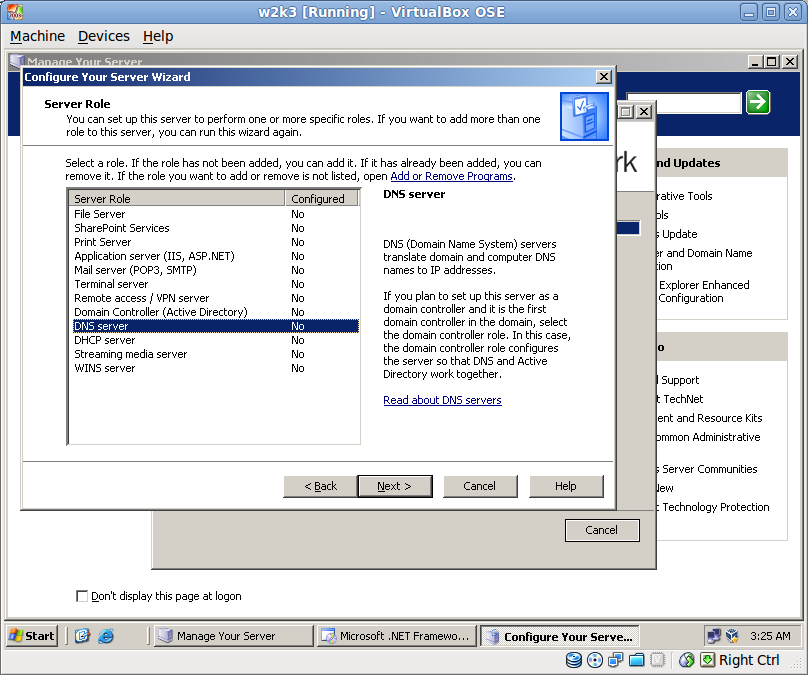This screenshot has height=675, width=808.
Task: Open the Add or Remove Programs link
Action: pos(451,176)
